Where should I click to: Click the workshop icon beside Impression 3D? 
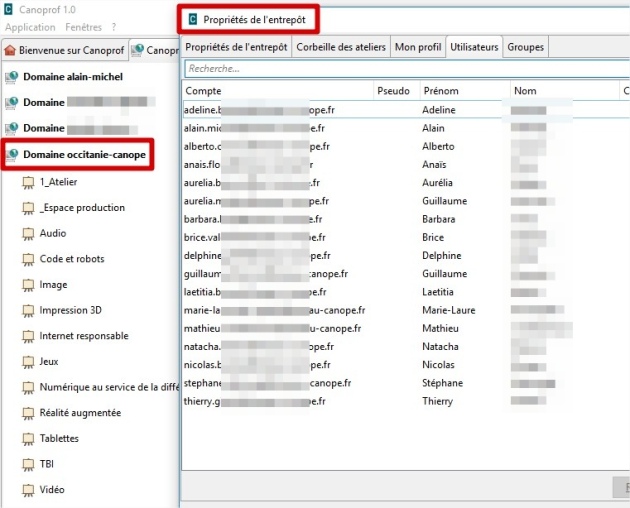[x=28, y=311]
